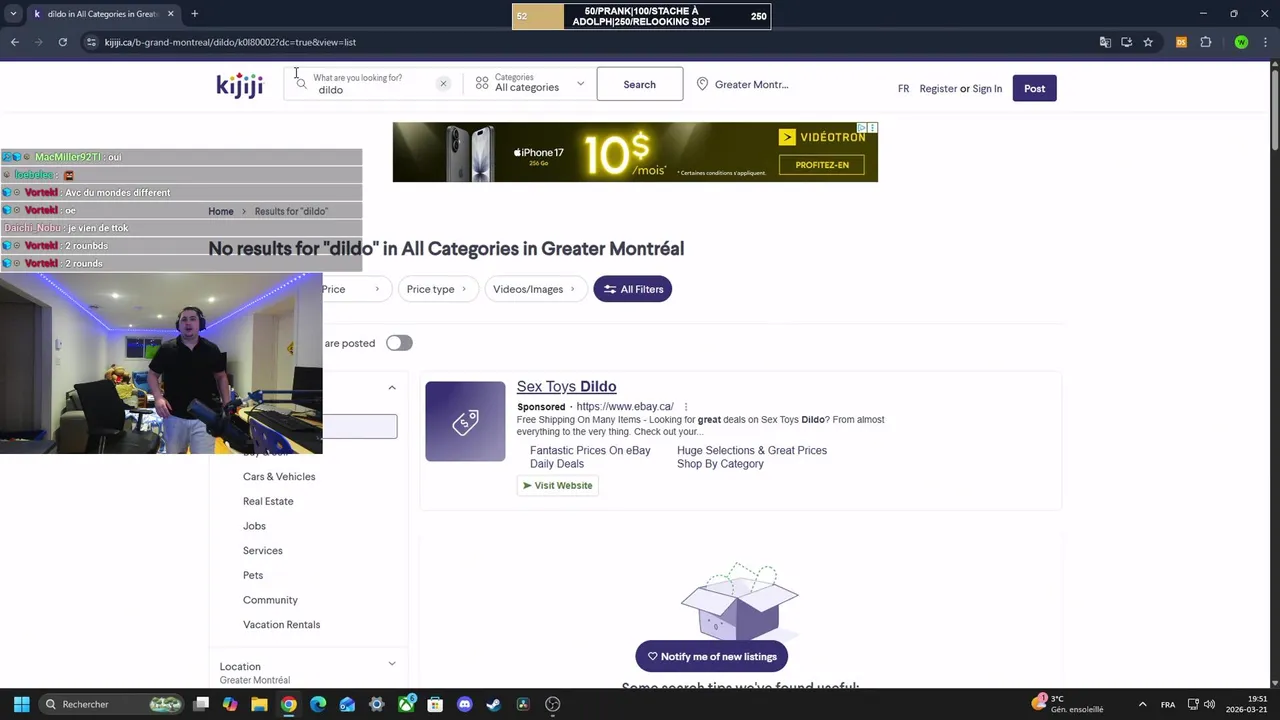Open Discord from the taskbar
This screenshot has height=720, width=1280.
tap(464, 704)
